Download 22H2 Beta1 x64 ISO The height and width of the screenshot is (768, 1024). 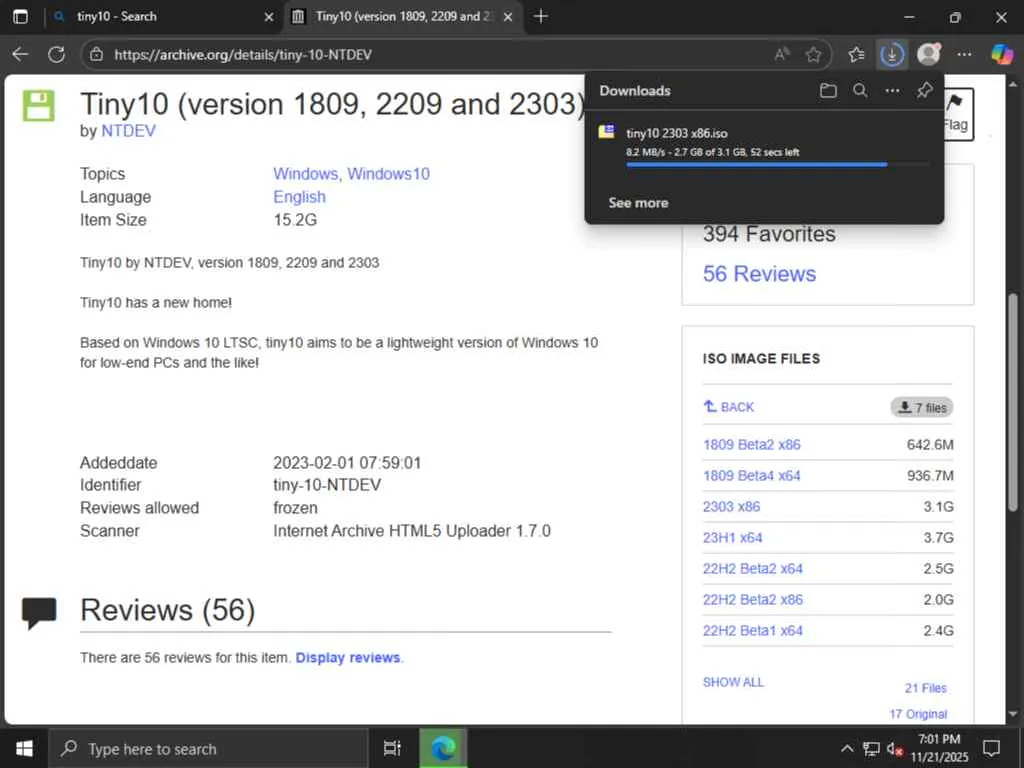click(x=753, y=631)
